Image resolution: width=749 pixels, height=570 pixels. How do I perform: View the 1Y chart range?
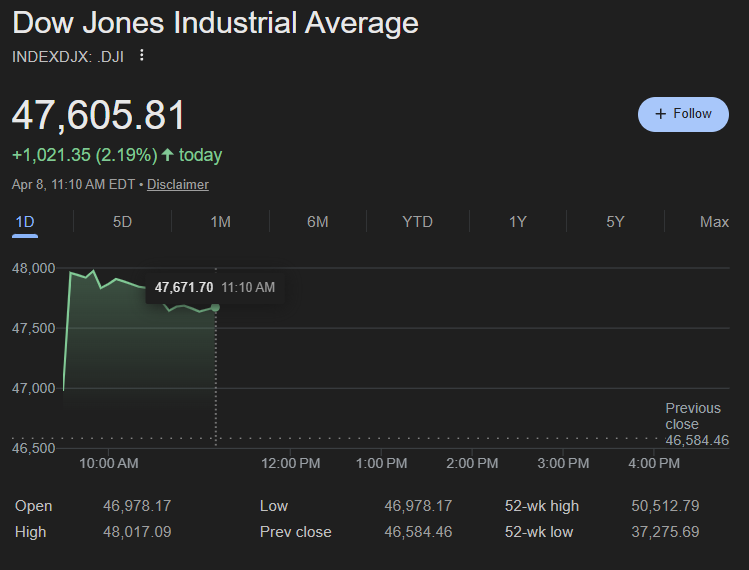[517, 222]
